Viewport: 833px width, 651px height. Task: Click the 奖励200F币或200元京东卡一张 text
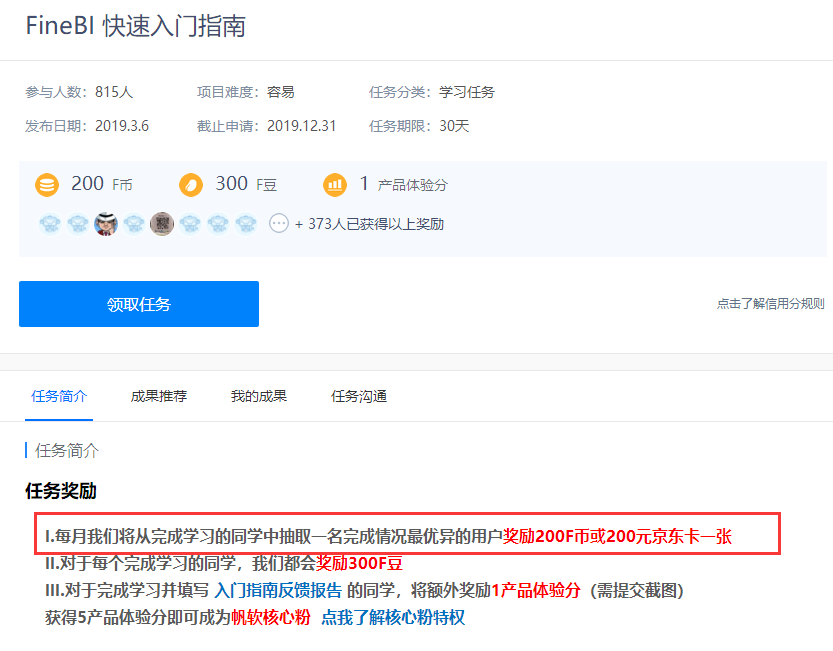point(617,536)
